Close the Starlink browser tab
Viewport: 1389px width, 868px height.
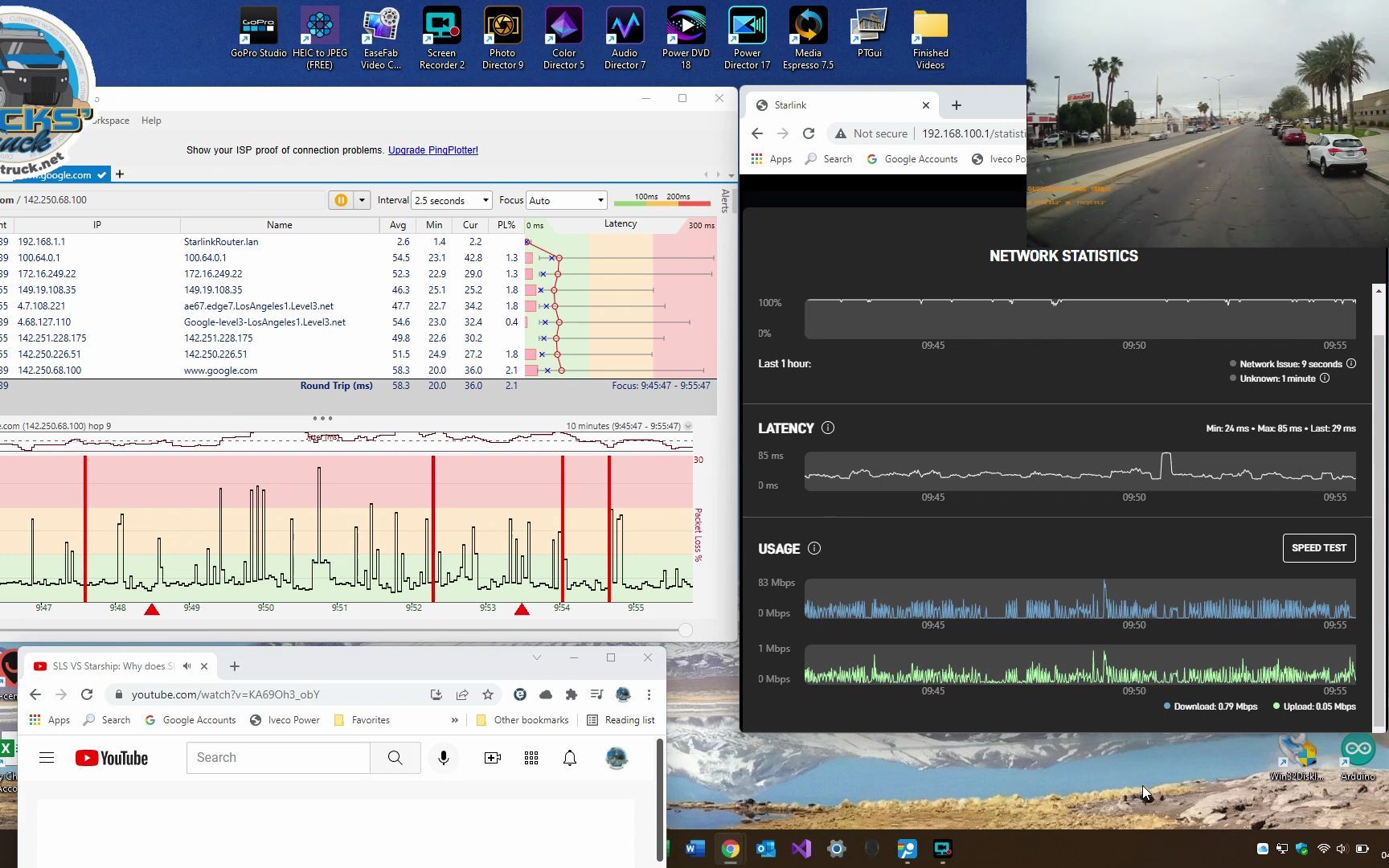coord(925,105)
